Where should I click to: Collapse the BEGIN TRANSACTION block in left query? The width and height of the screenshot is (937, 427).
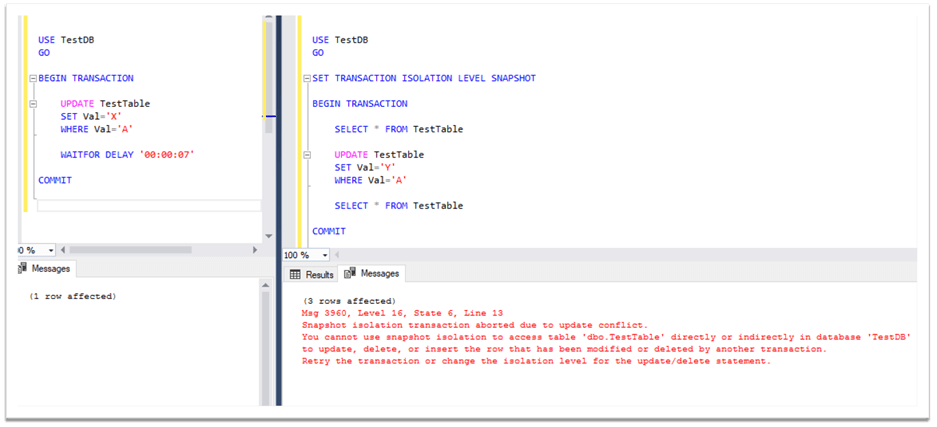click(x=33, y=78)
